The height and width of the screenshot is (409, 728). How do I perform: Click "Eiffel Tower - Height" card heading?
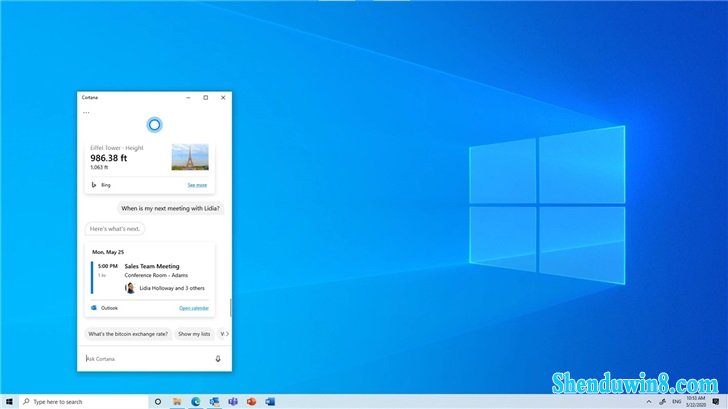point(117,148)
